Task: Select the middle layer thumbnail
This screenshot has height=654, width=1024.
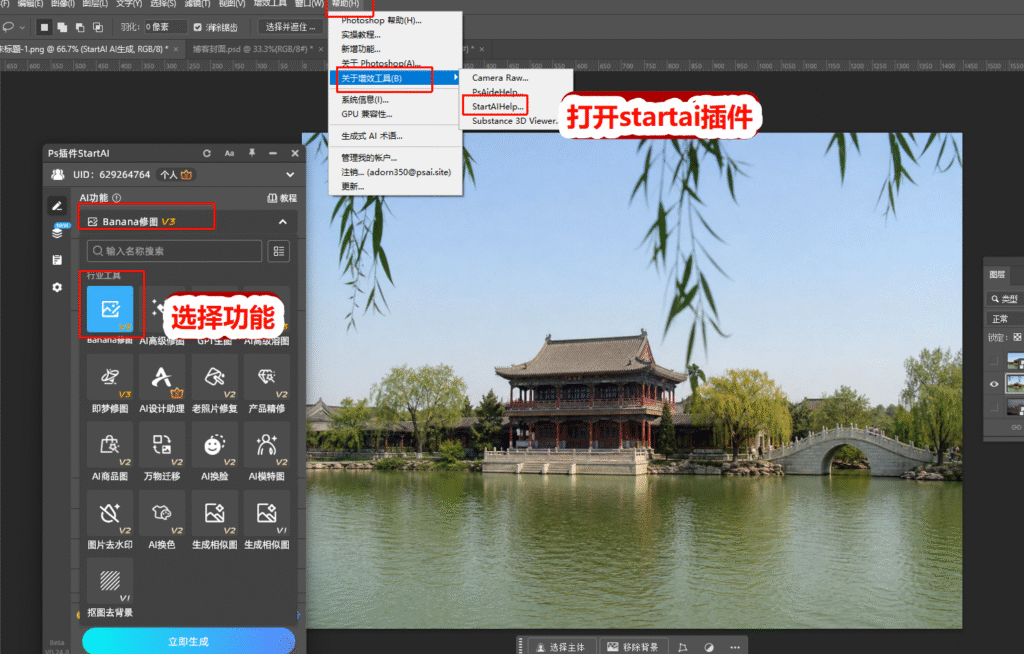Action: (x=1015, y=384)
